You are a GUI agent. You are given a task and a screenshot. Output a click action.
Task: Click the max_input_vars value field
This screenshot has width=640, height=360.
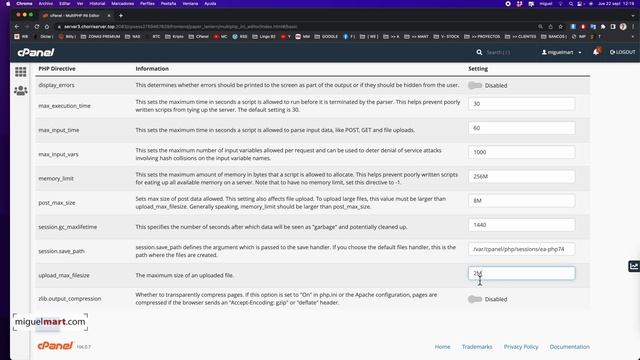click(x=522, y=152)
